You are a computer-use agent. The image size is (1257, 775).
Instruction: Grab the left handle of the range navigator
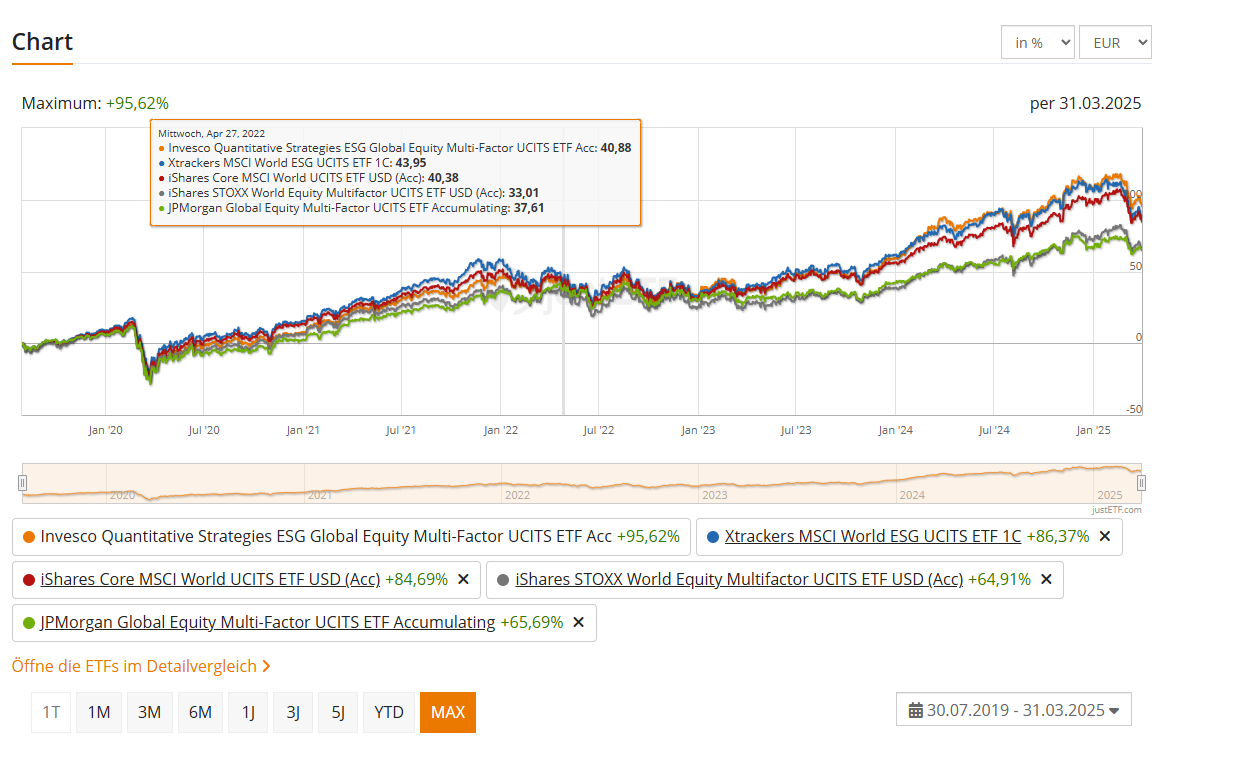tap(22, 483)
